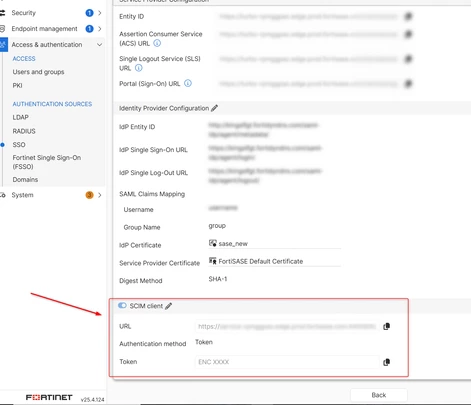Click the Portal Sign-On URL field

308,84
